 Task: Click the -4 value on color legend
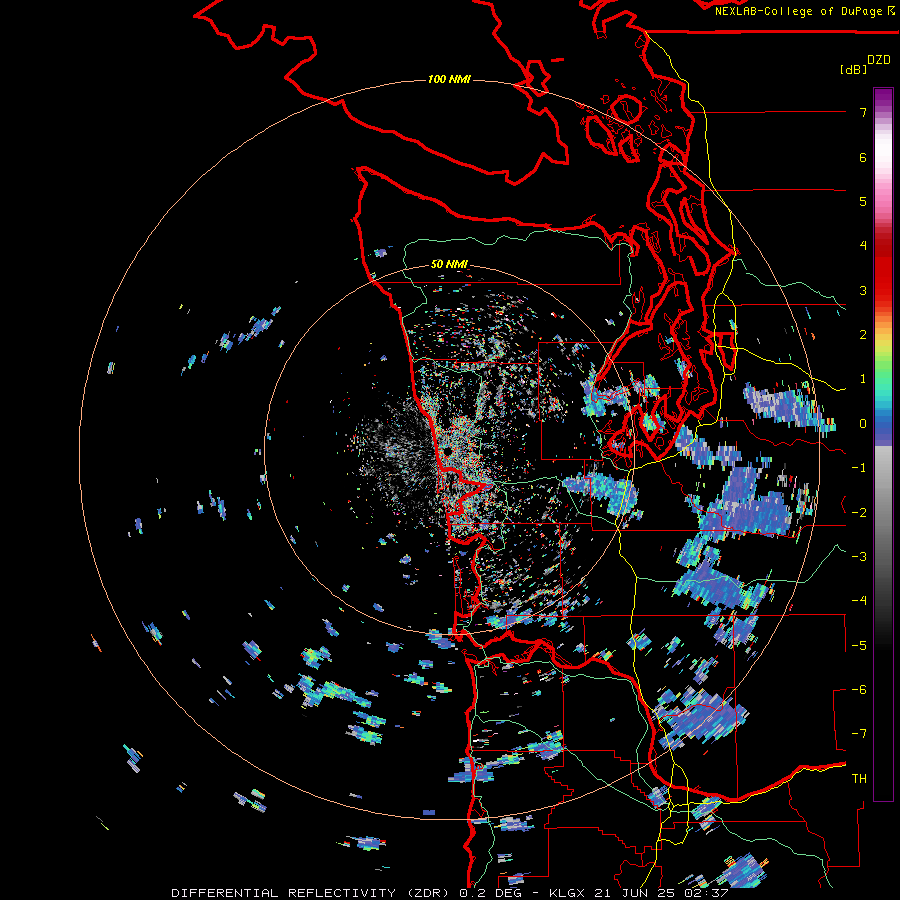[859, 600]
